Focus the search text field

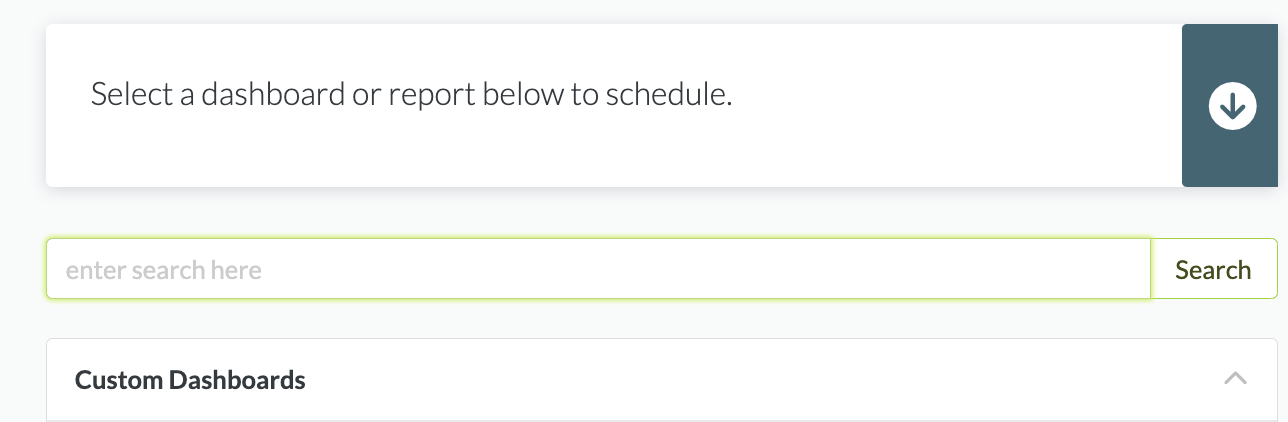tap(598, 269)
